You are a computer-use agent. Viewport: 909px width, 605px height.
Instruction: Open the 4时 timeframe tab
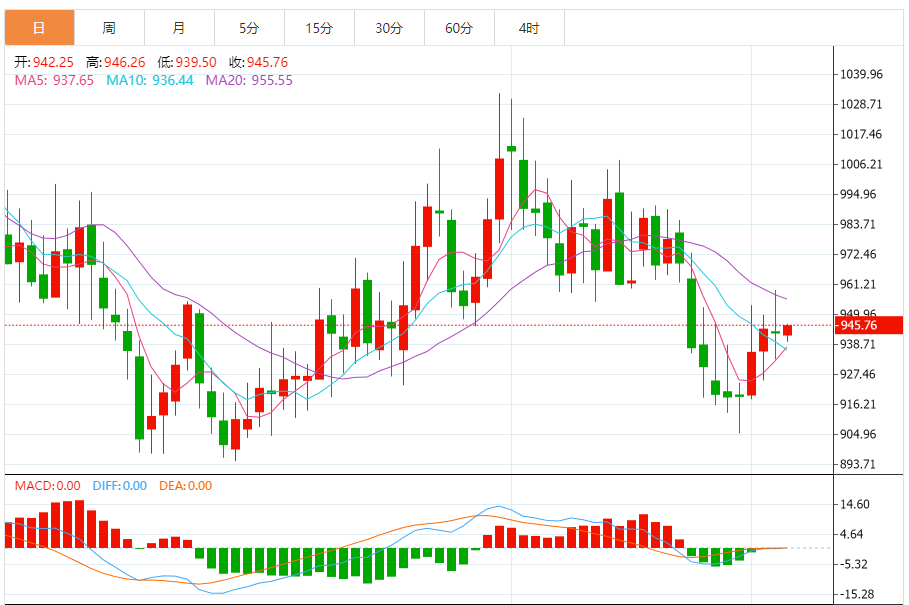coord(529,28)
